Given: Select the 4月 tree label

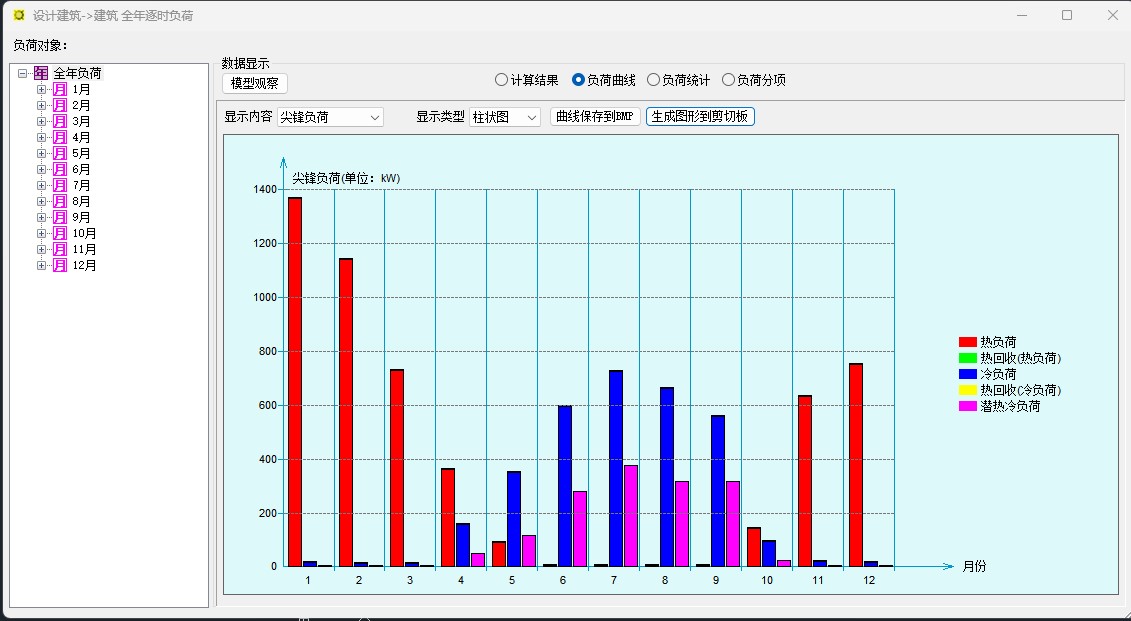Looking at the screenshot, I should [82, 137].
